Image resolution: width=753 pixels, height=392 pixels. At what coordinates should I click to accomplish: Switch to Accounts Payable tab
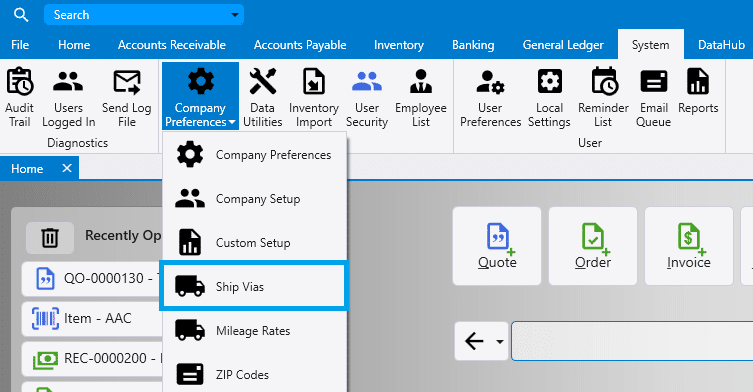click(300, 45)
